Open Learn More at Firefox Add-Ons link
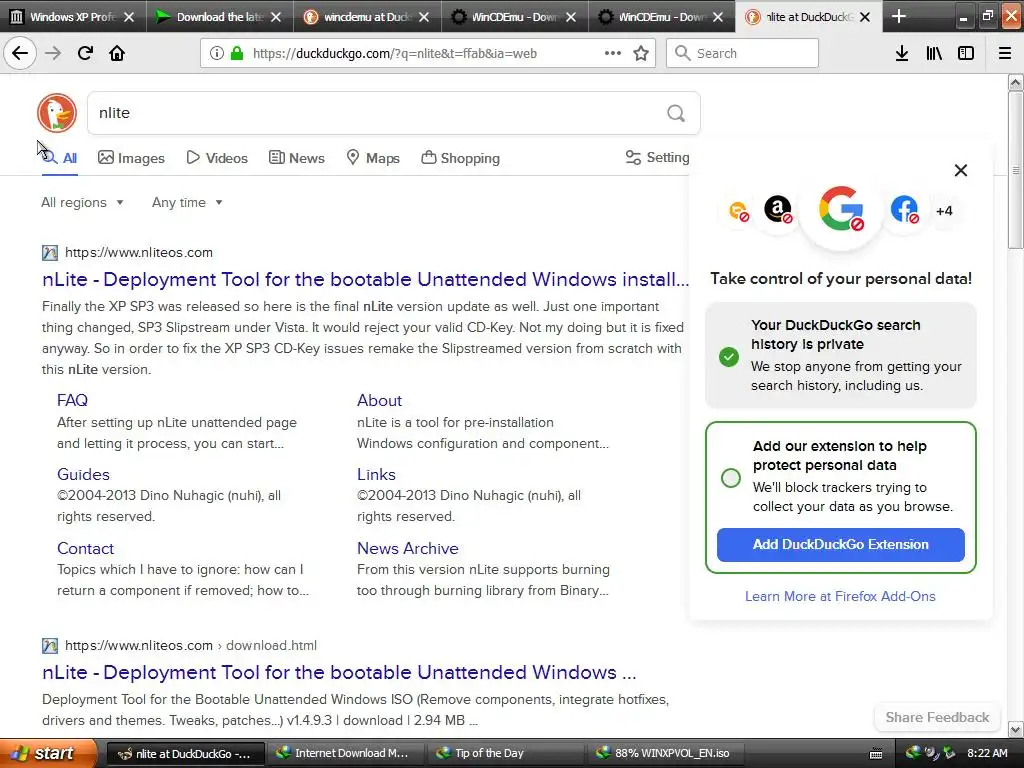This screenshot has width=1024, height=768. (x=840, y=596)
